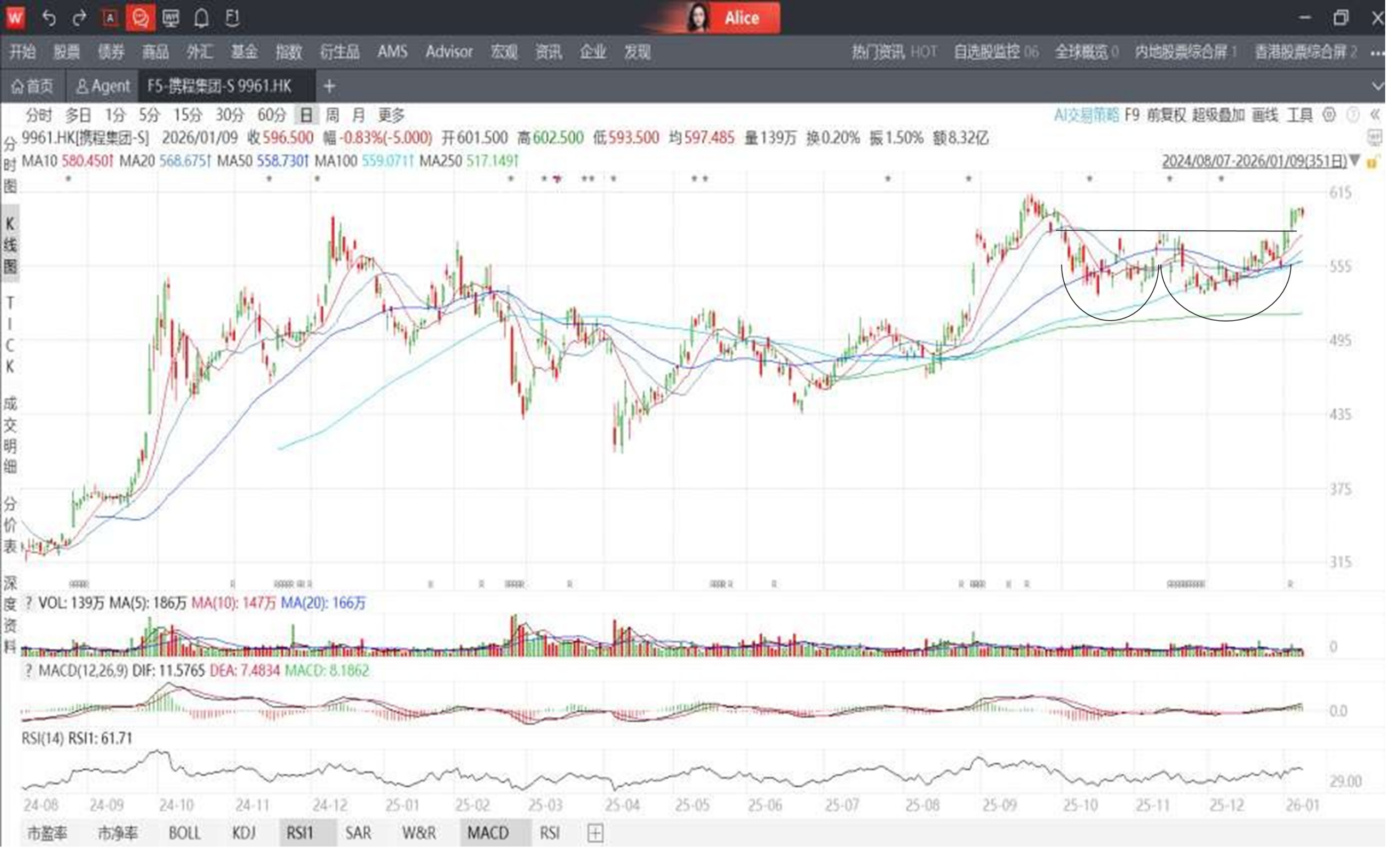Click the redo arrow icon
Viewport: 1400px width, 859px height.
(x=79, y=18)
